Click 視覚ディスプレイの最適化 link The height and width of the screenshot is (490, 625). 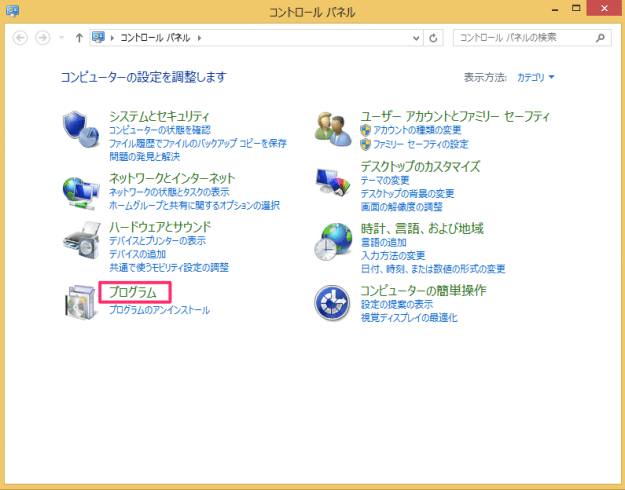[x=409, y=317]
